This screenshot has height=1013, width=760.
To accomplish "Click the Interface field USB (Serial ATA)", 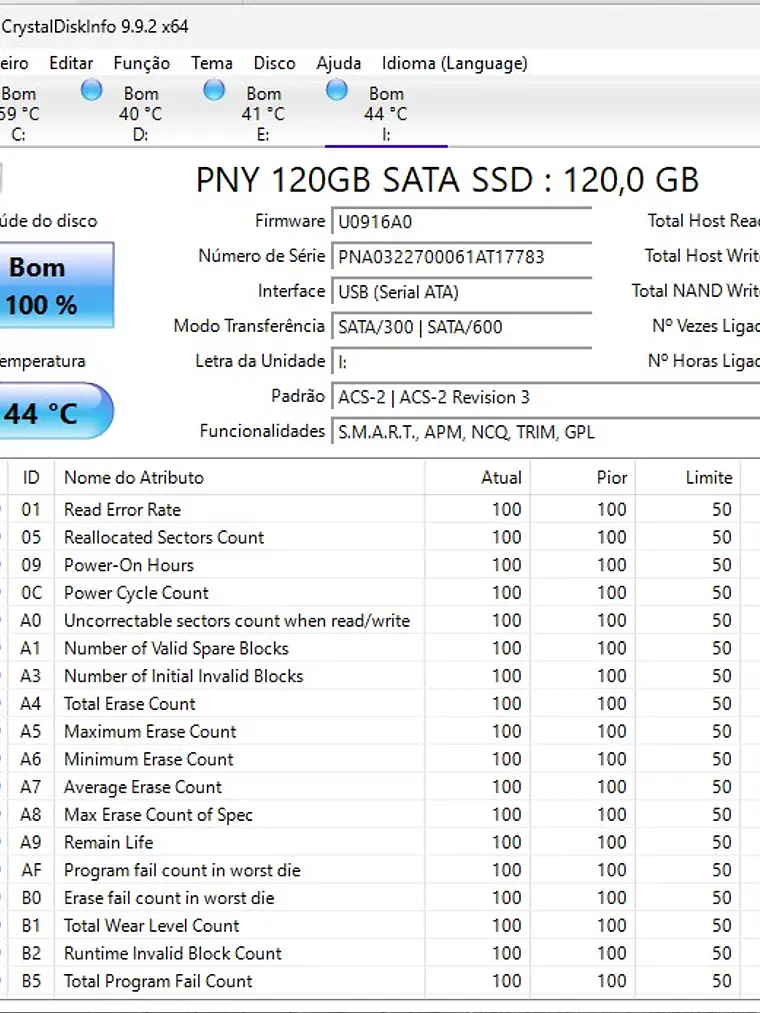I will point(462,291).
